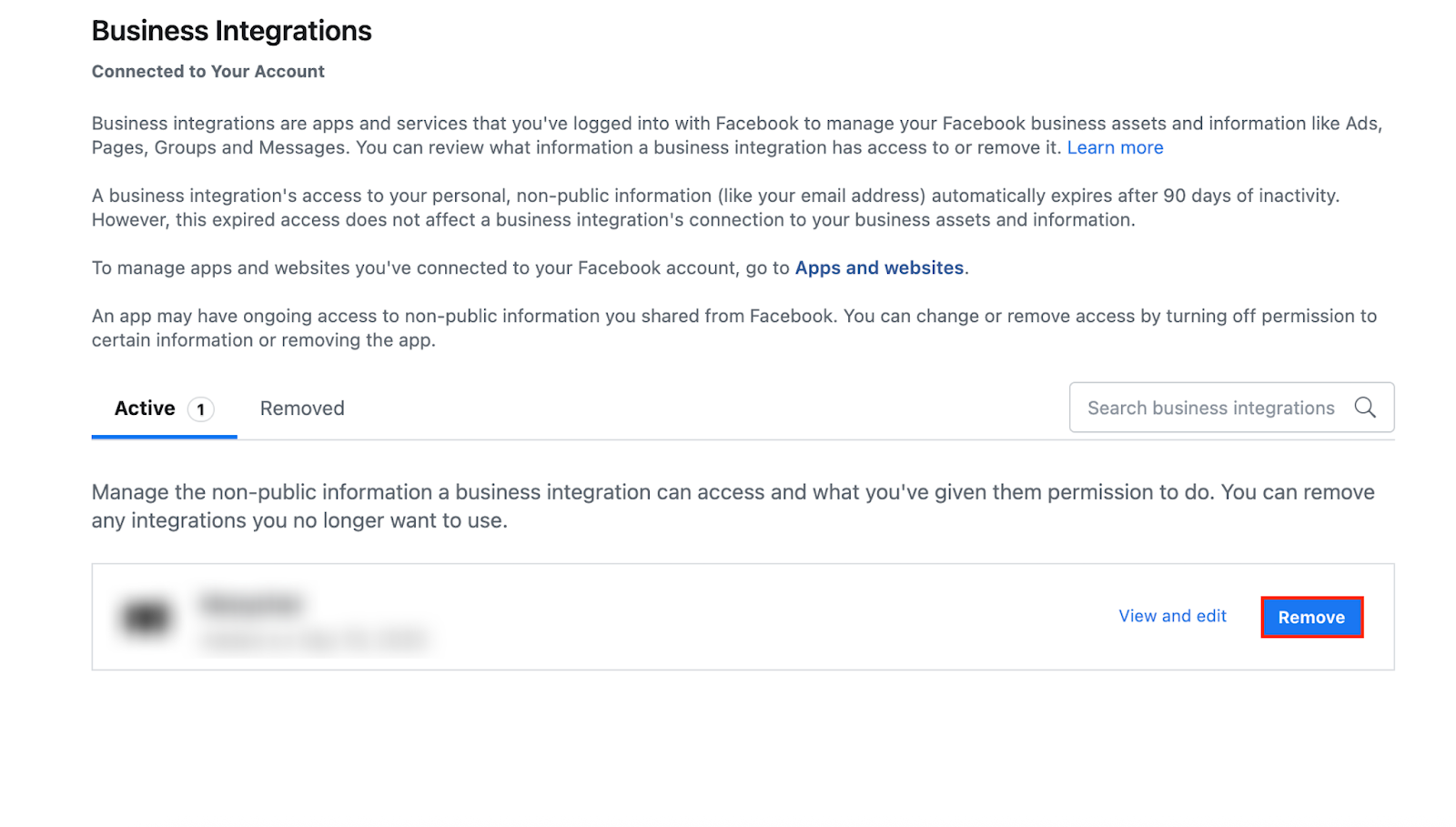1456x827 pixels.
Task: Click the Active count badge showing 1
Action: click(x=201, y=409)
